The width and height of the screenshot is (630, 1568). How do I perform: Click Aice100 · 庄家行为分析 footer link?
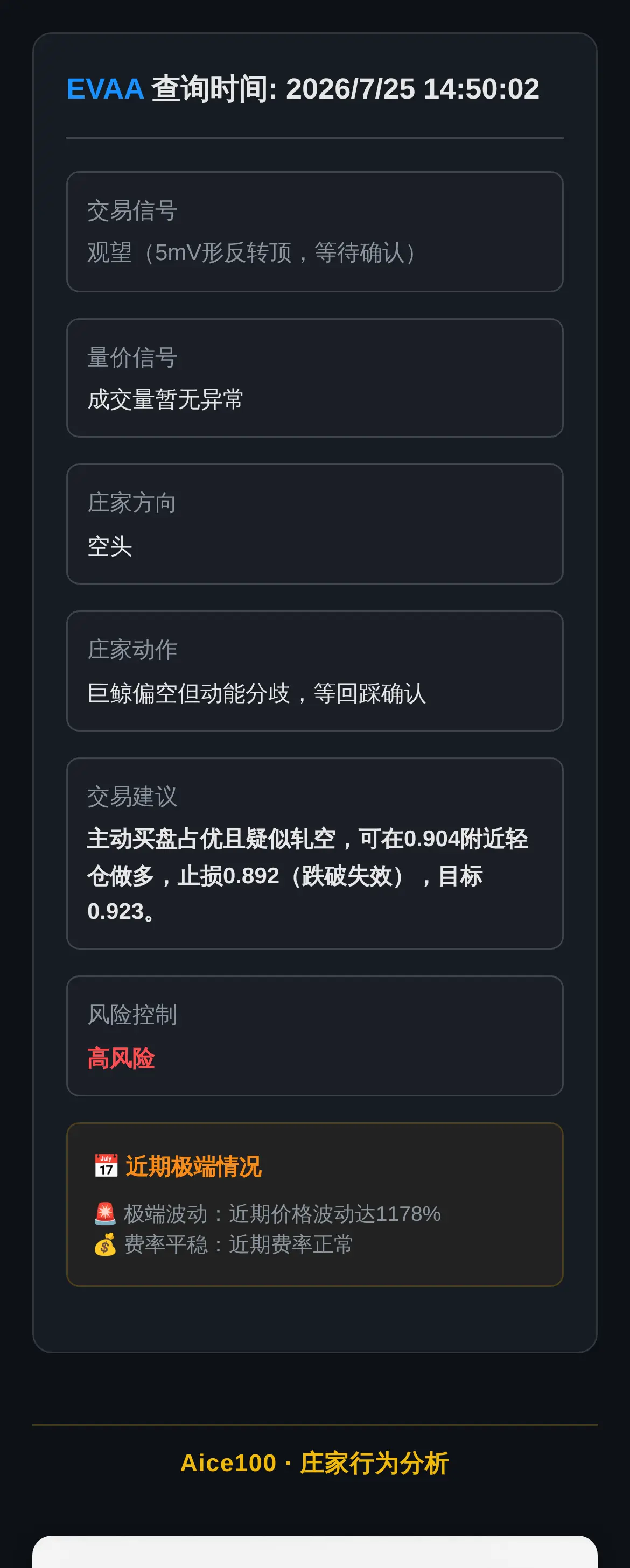coord(314,1462)
